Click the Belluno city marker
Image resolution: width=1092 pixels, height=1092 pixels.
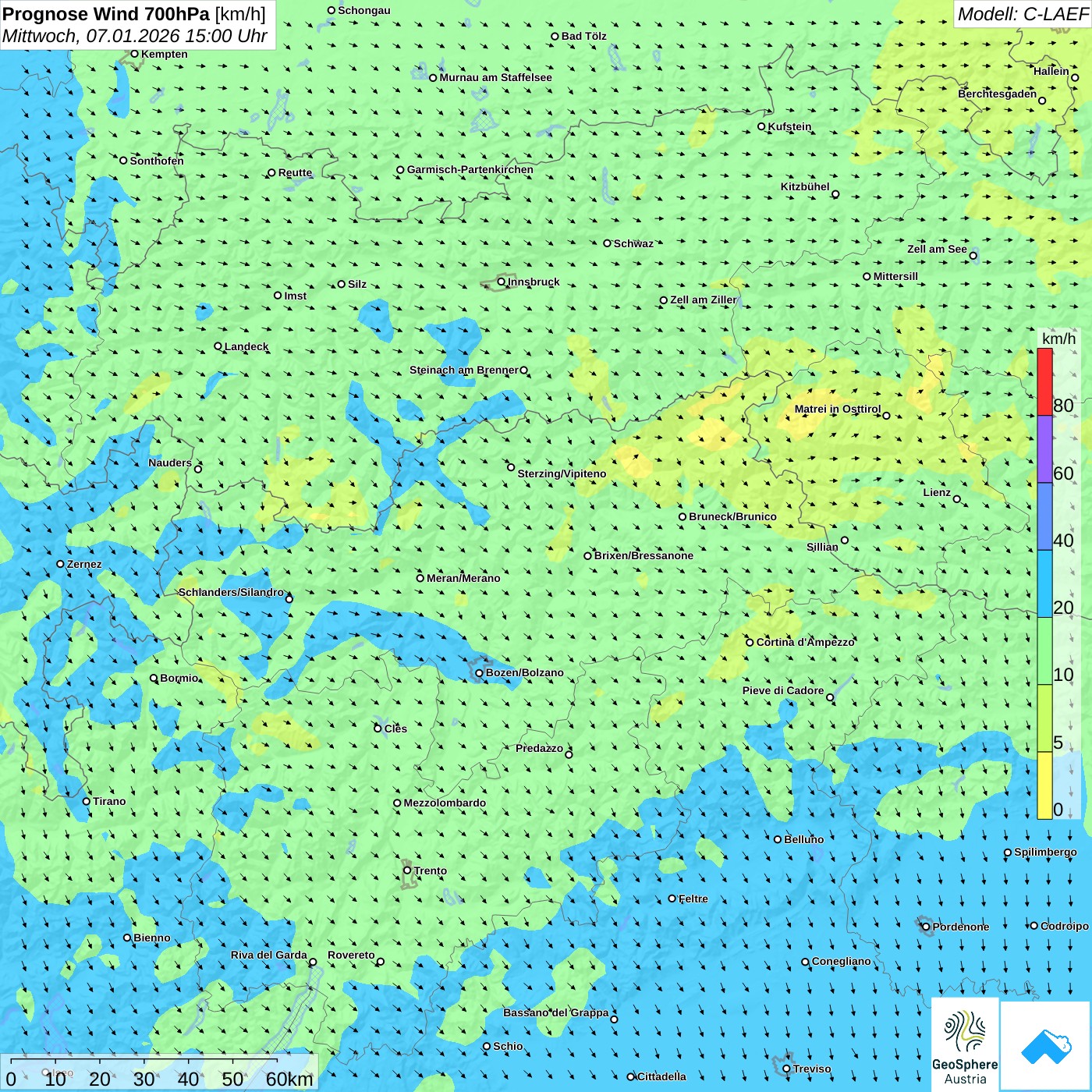[x=778, y=839]
